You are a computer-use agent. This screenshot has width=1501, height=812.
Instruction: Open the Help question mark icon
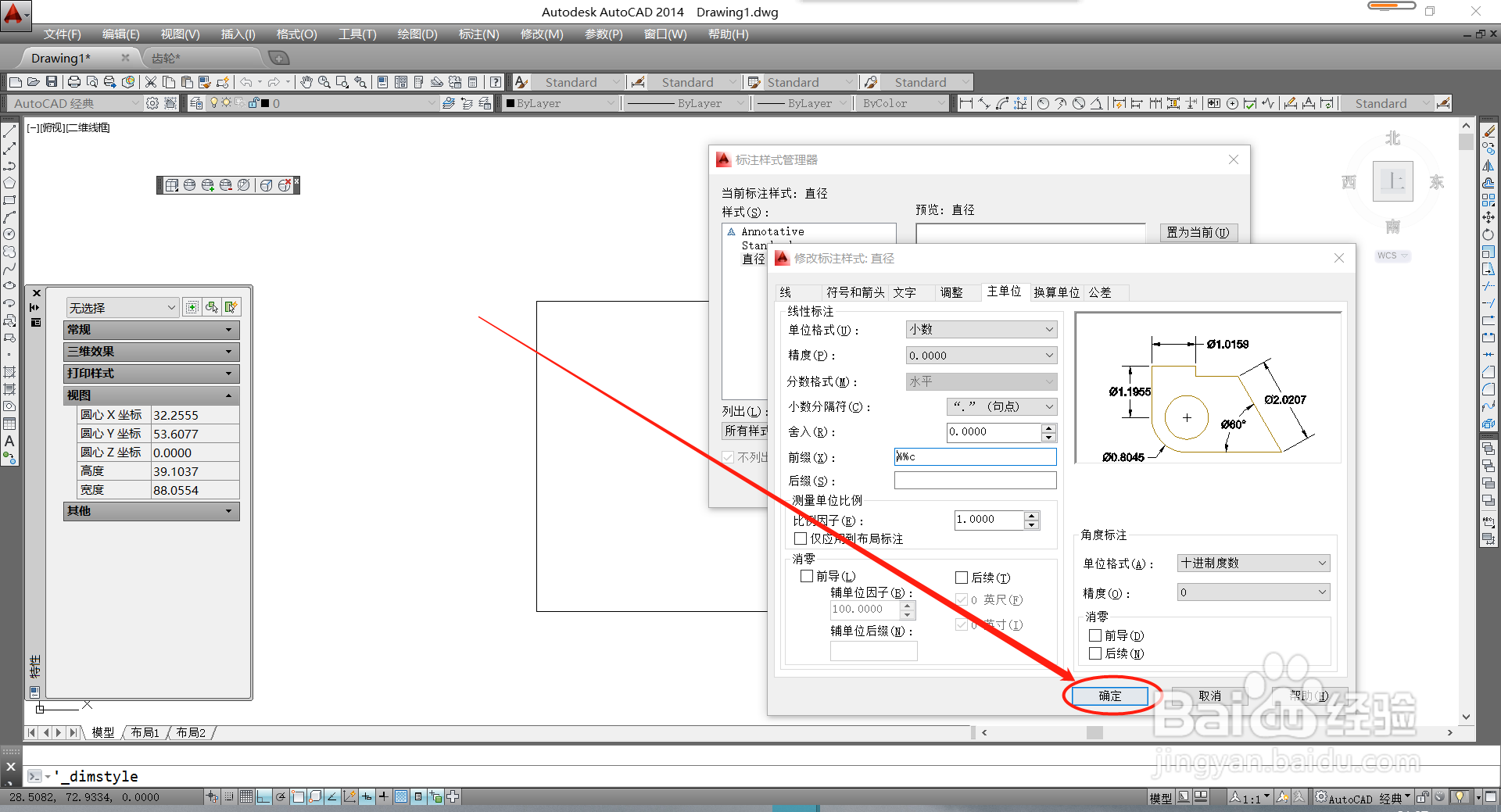tap(496, 82)
